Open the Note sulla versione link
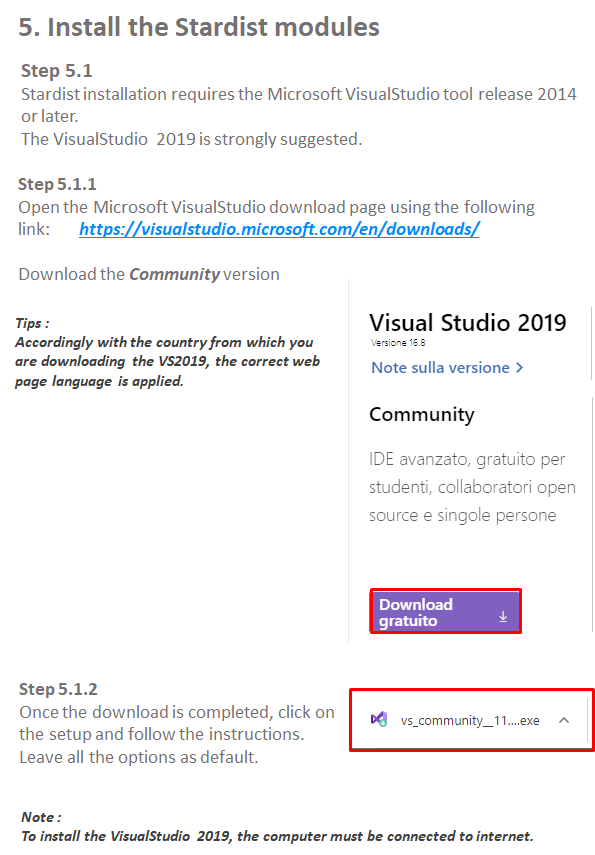The width and height of the screenshot is (595, 855). pos(440,368)
